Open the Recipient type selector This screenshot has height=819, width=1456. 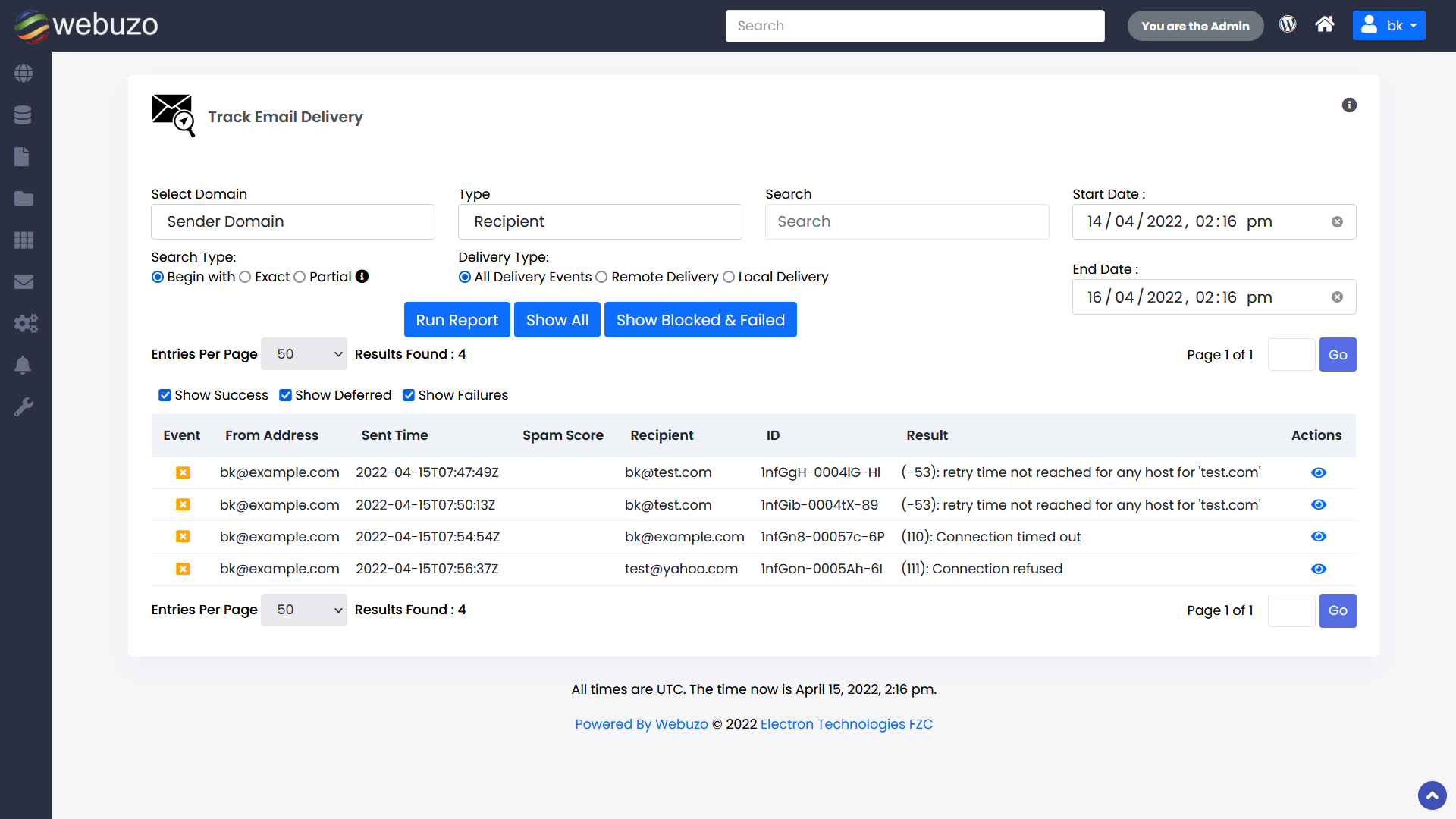(599, 221)
